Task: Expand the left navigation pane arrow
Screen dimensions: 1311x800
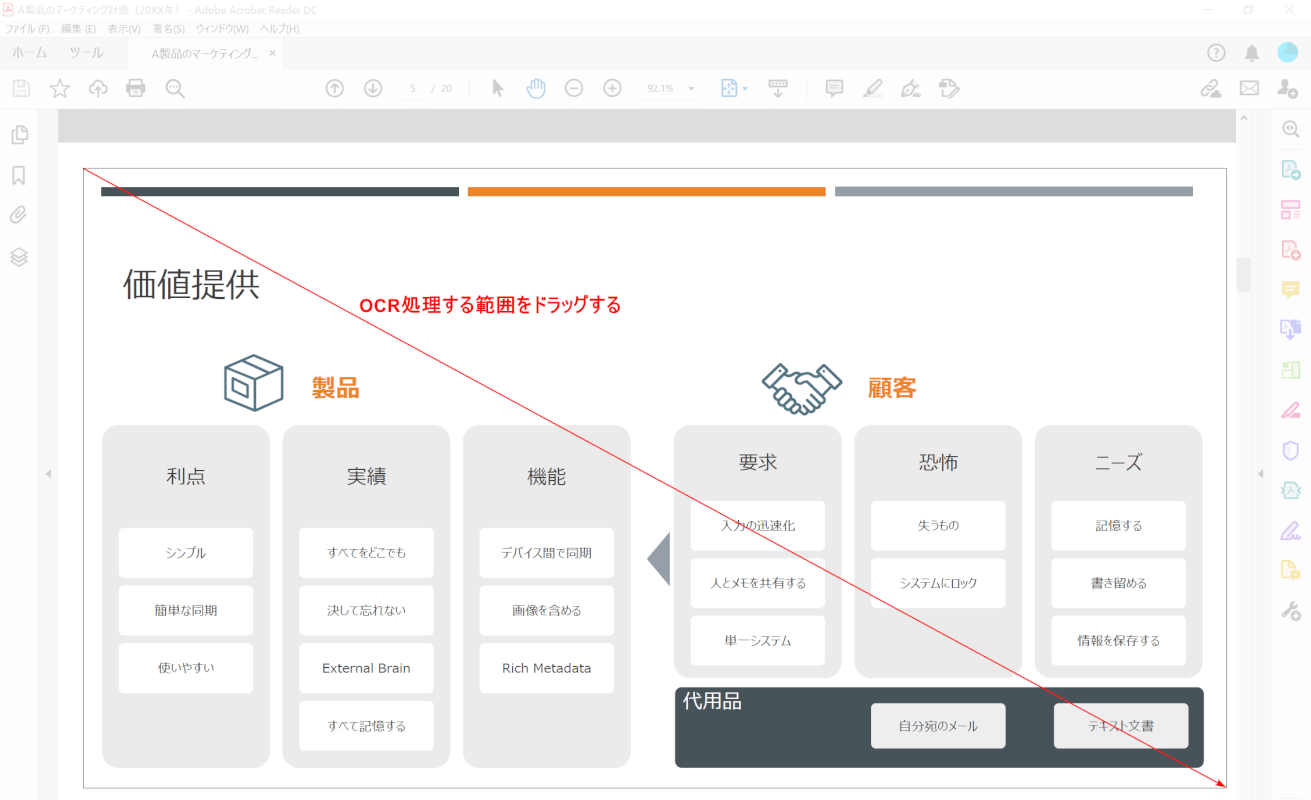Action: (48, 474)
